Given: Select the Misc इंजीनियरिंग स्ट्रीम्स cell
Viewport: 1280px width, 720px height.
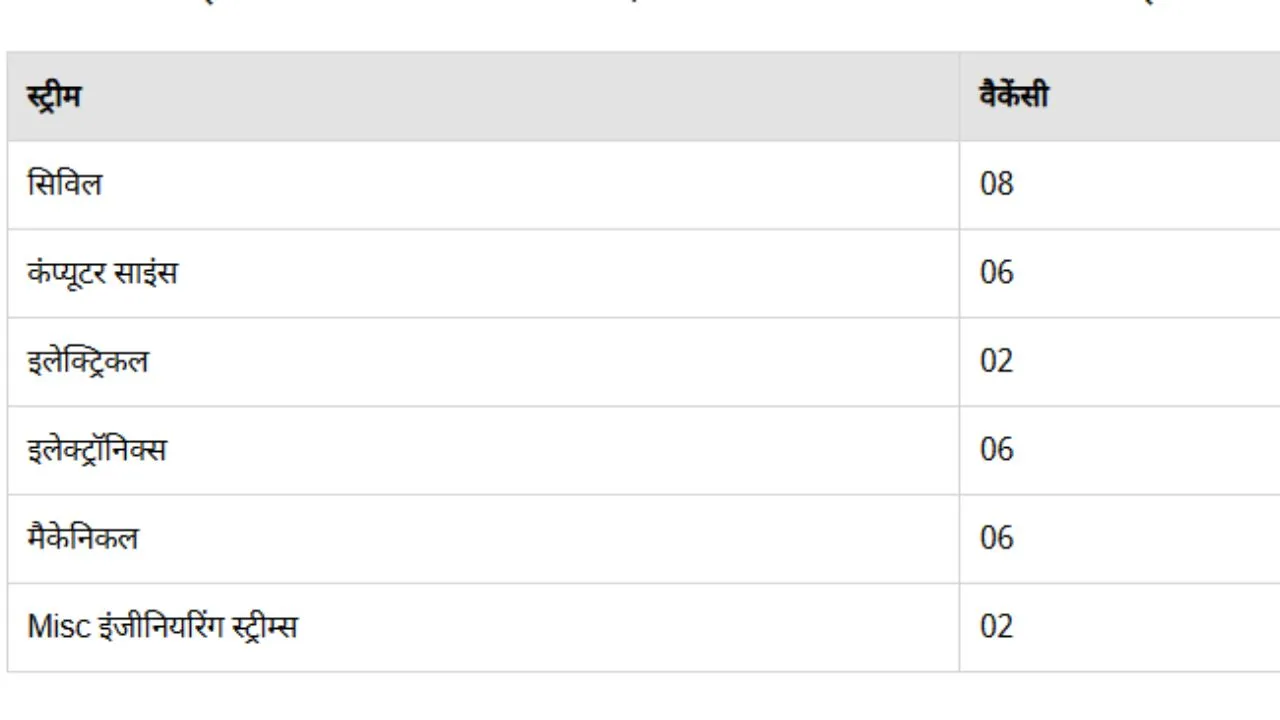Looking at the screenshot, I should (483, 627).
